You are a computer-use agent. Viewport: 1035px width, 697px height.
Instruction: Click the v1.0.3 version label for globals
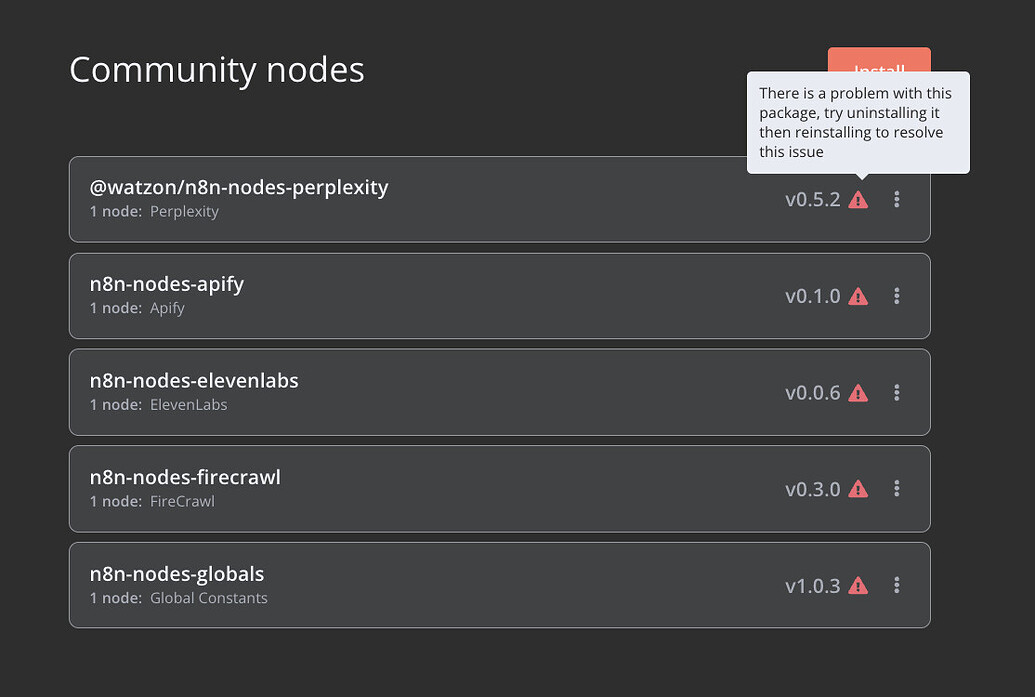810,585
